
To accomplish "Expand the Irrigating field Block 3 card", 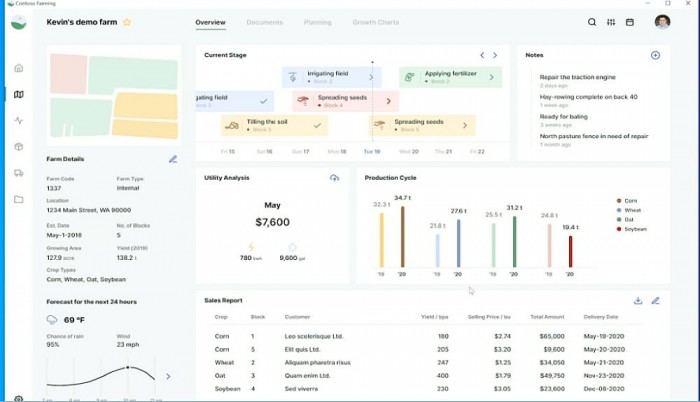I will pos(371,76).
